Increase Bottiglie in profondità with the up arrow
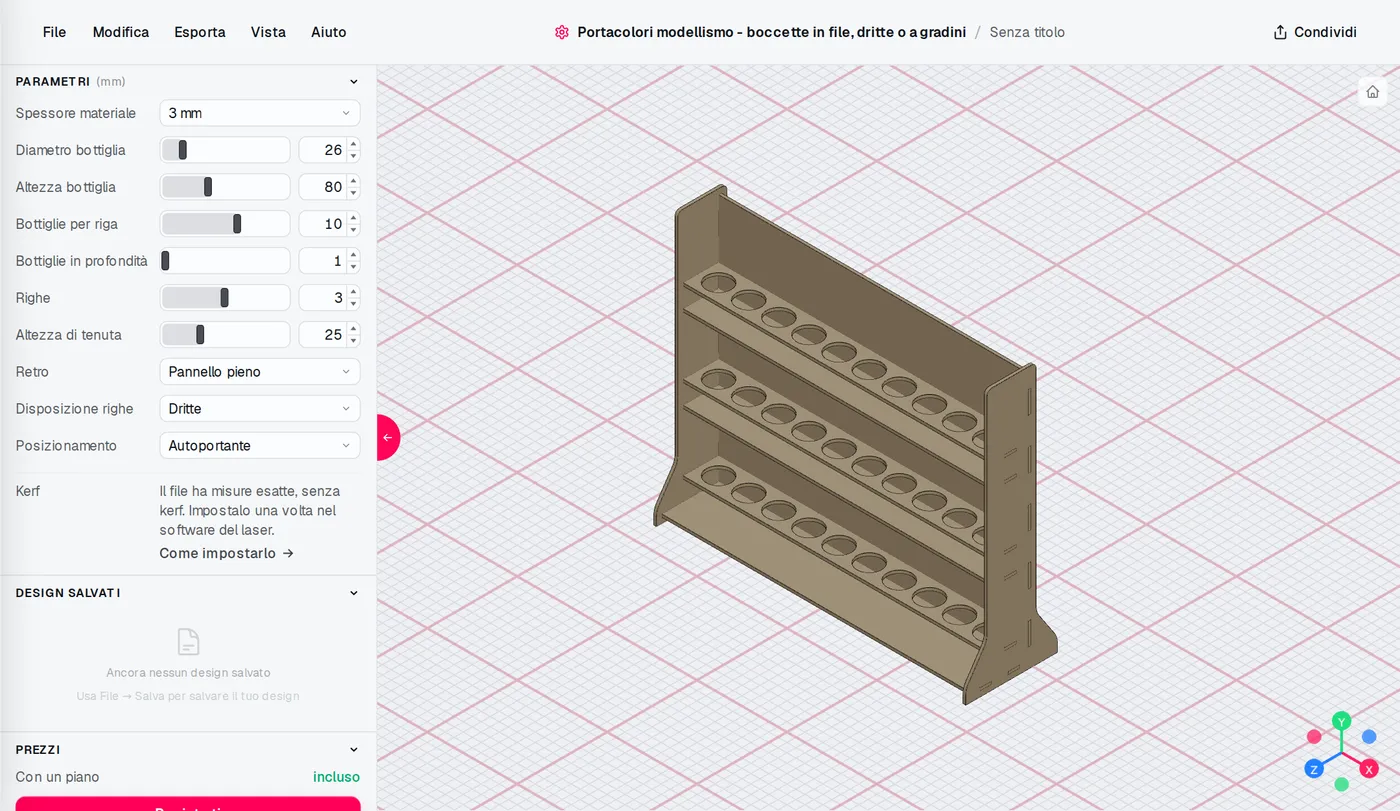Image resolution: width=1400 pixels, height=811 pixels. [353, 256]
